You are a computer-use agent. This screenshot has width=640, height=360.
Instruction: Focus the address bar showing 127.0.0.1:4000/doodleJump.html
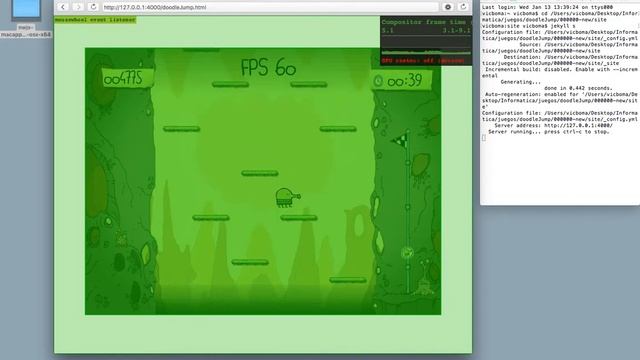(x=269, y=7)
